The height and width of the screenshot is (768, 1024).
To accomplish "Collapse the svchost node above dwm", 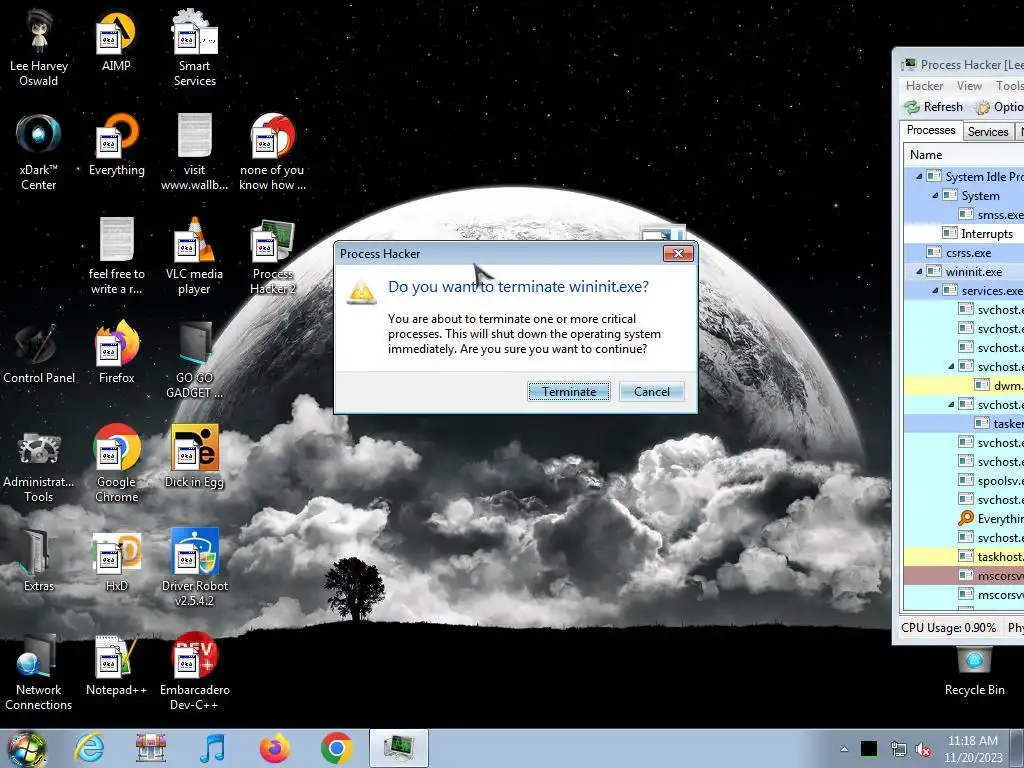I will 951,366.
